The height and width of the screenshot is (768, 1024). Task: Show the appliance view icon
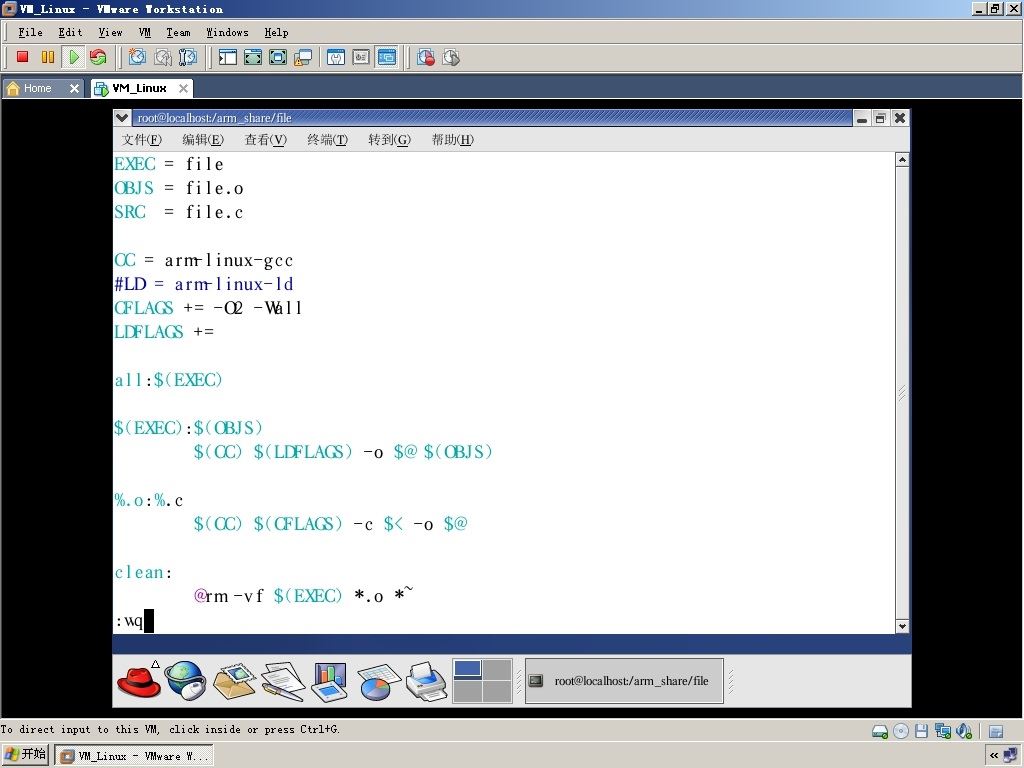[361, 57]
